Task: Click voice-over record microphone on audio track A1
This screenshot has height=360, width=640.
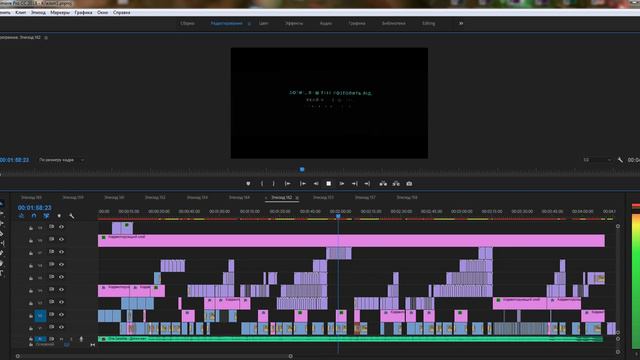Action: tap(81, 339)
